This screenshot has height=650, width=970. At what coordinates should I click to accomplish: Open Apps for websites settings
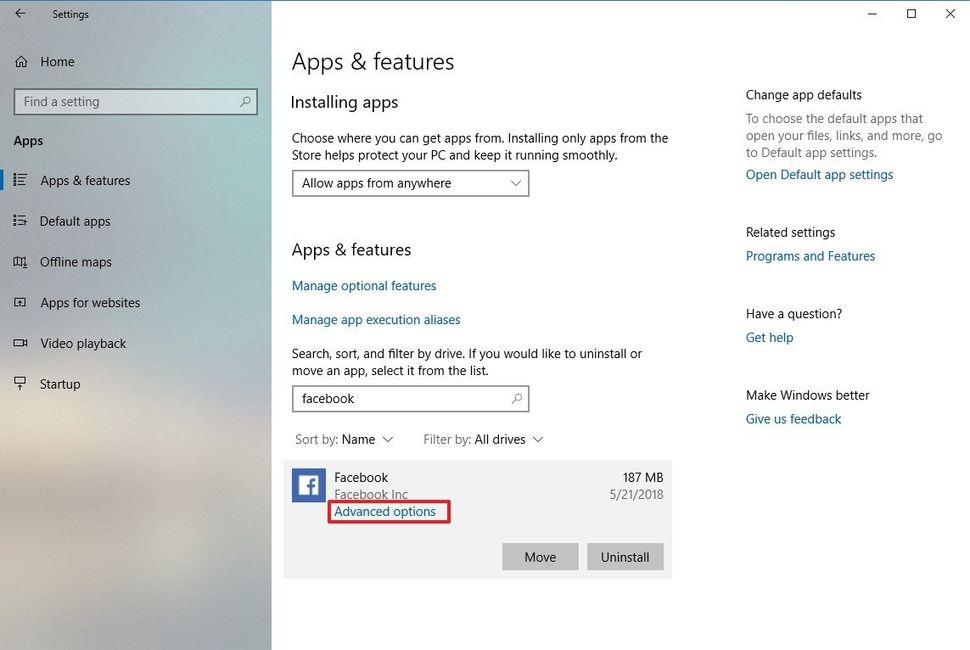point(85,302)
